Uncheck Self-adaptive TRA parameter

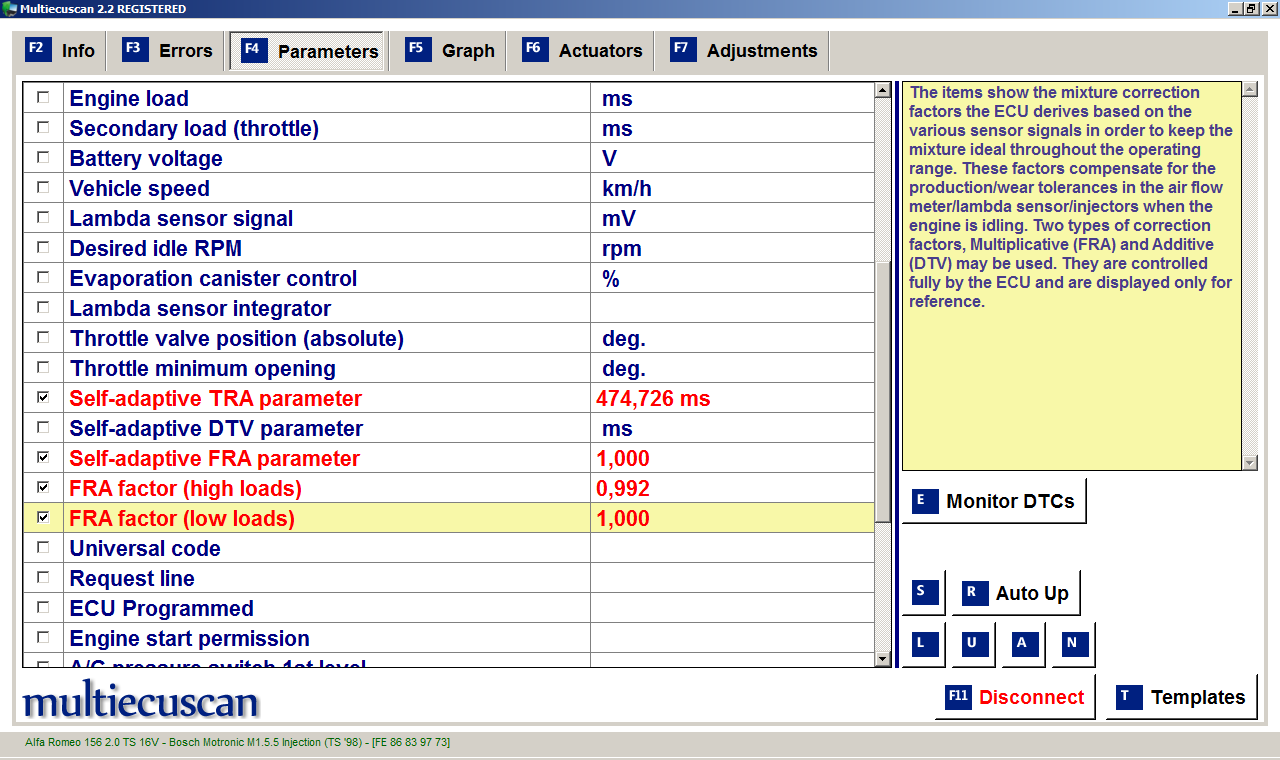coord(43,398)
